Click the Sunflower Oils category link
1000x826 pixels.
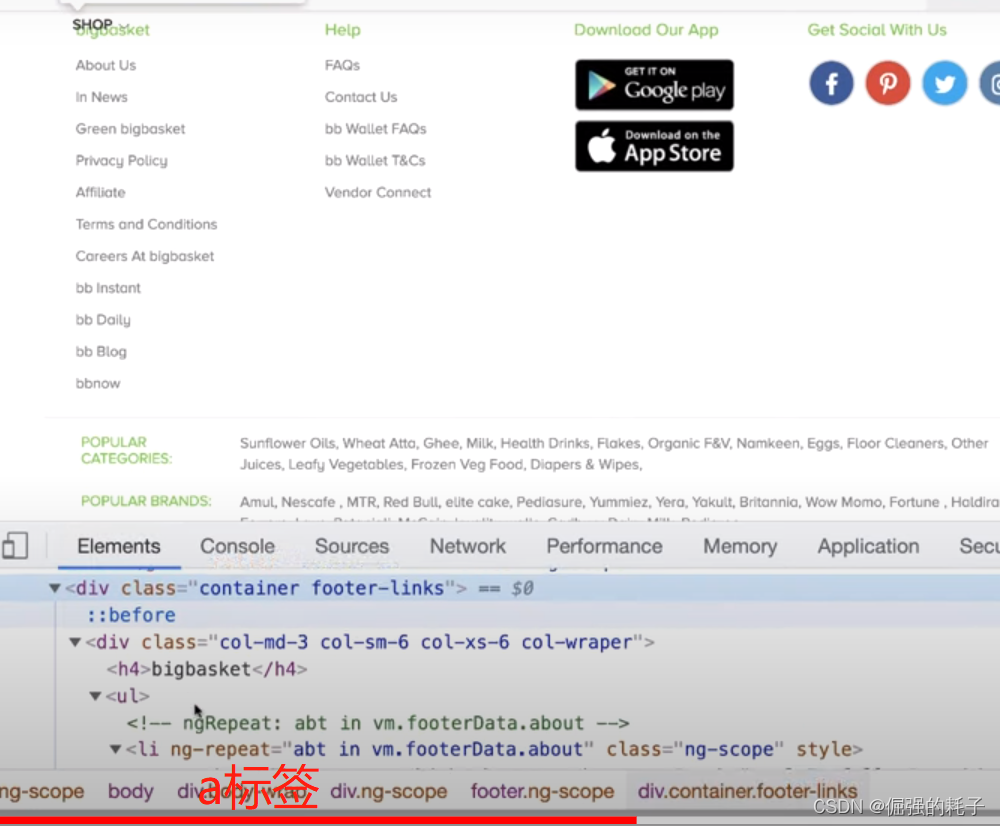[x=286, y=443]
